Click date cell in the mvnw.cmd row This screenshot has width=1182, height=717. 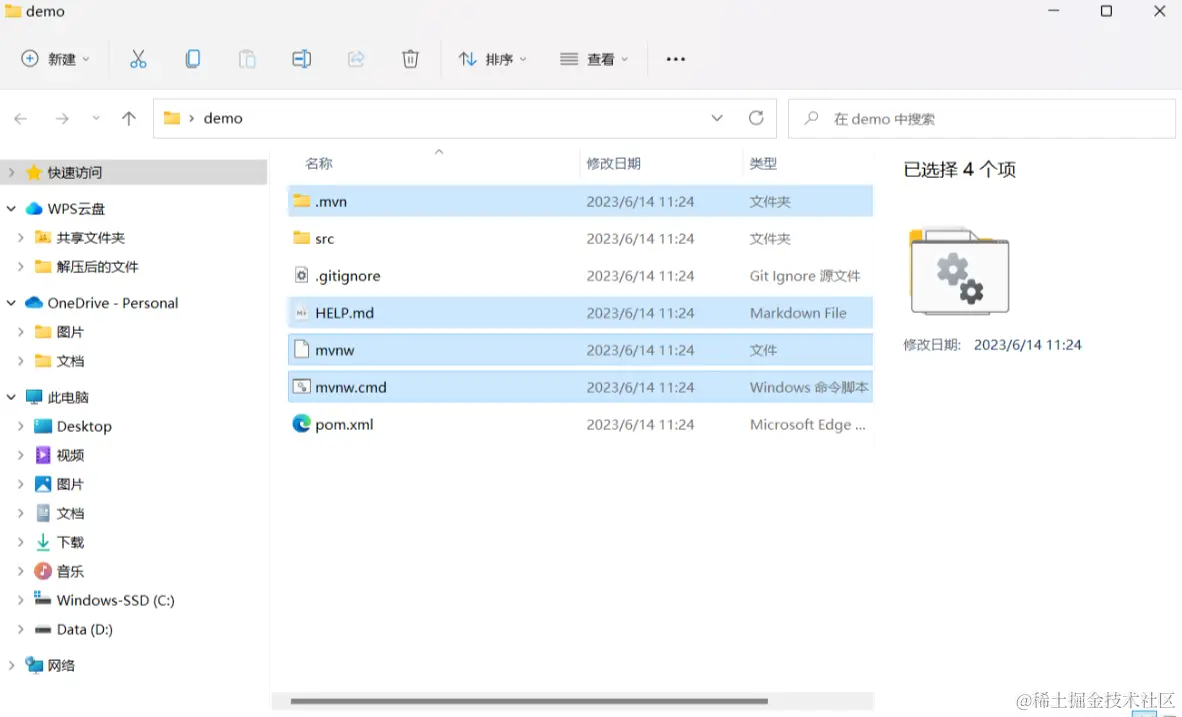640,388
